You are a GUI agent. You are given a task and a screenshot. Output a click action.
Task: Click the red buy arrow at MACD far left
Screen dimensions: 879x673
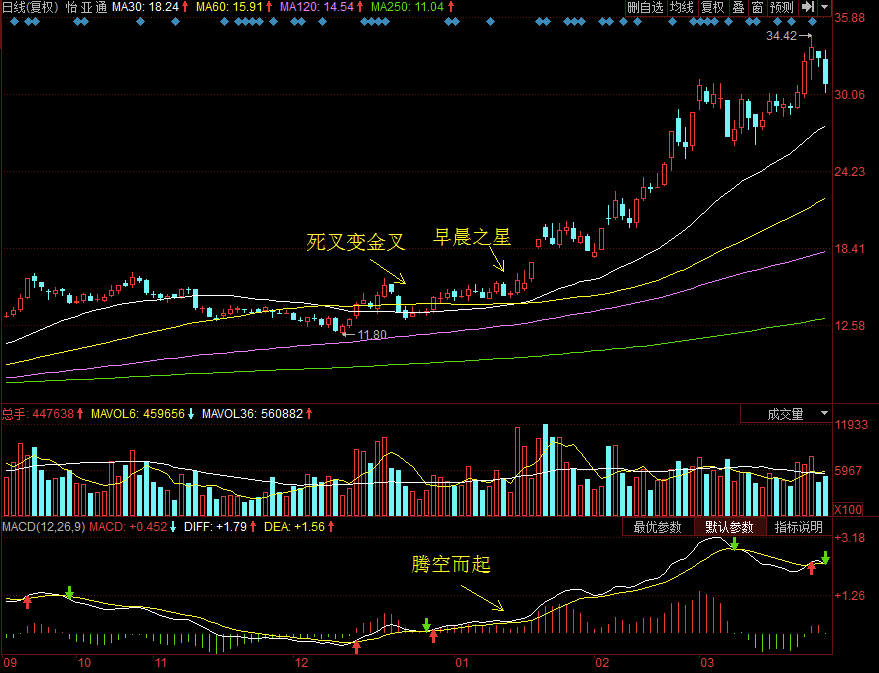pos(28,603)
